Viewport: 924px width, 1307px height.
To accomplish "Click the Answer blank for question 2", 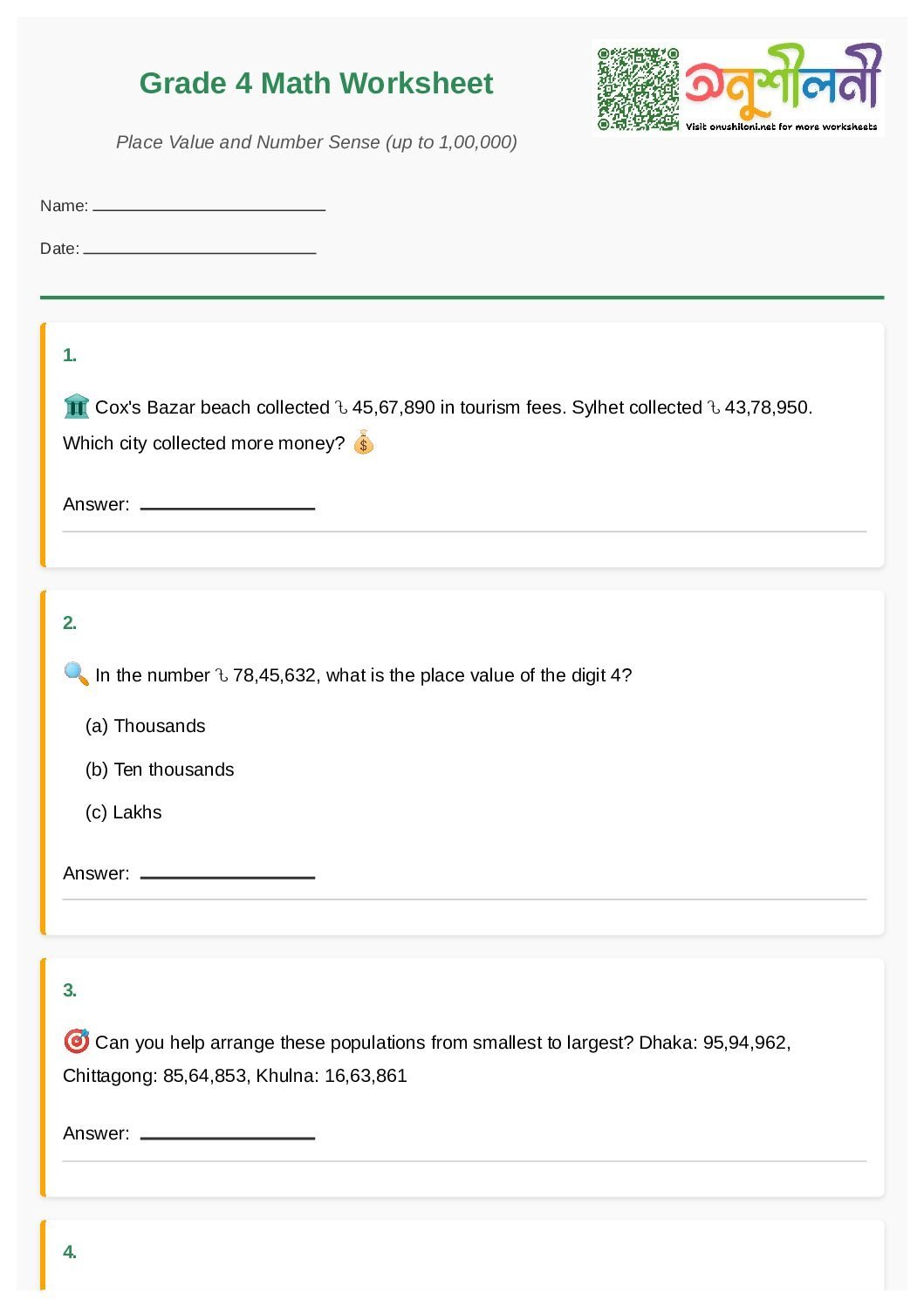I will pyautogui.click(x=227, y=875).
